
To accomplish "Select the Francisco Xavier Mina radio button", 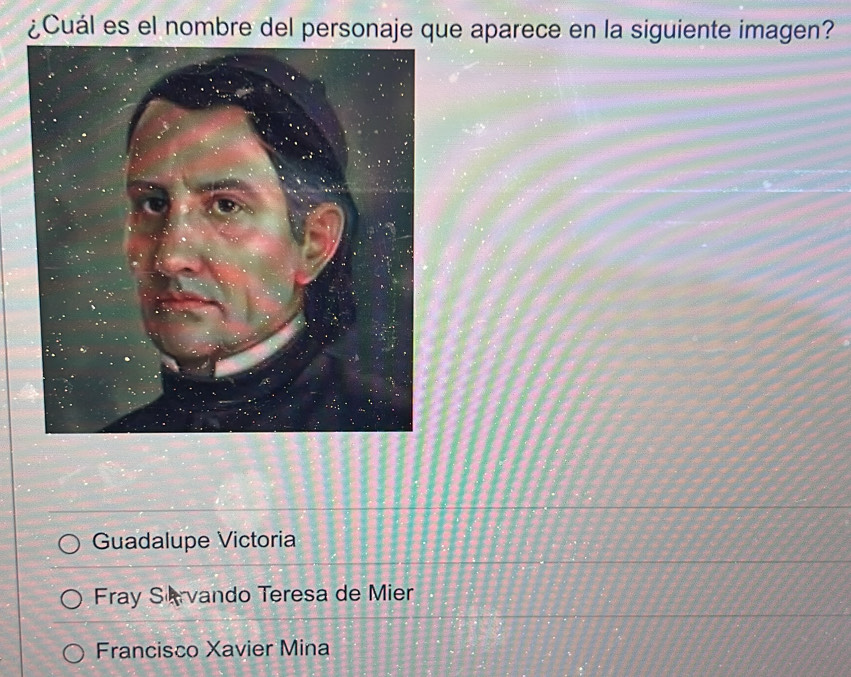I will (73, 653).
